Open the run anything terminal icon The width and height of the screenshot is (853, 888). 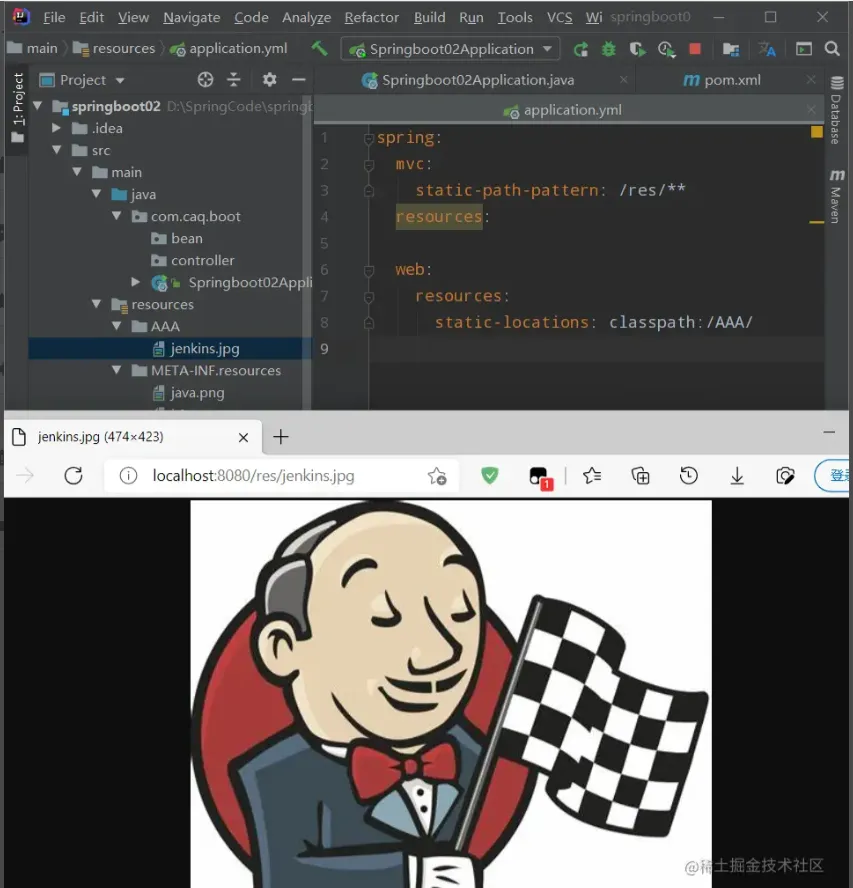[803, 49]
